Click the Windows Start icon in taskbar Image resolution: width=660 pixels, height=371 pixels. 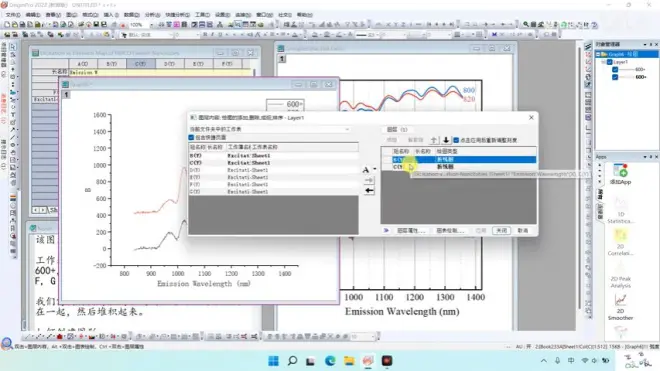[274, 361]
